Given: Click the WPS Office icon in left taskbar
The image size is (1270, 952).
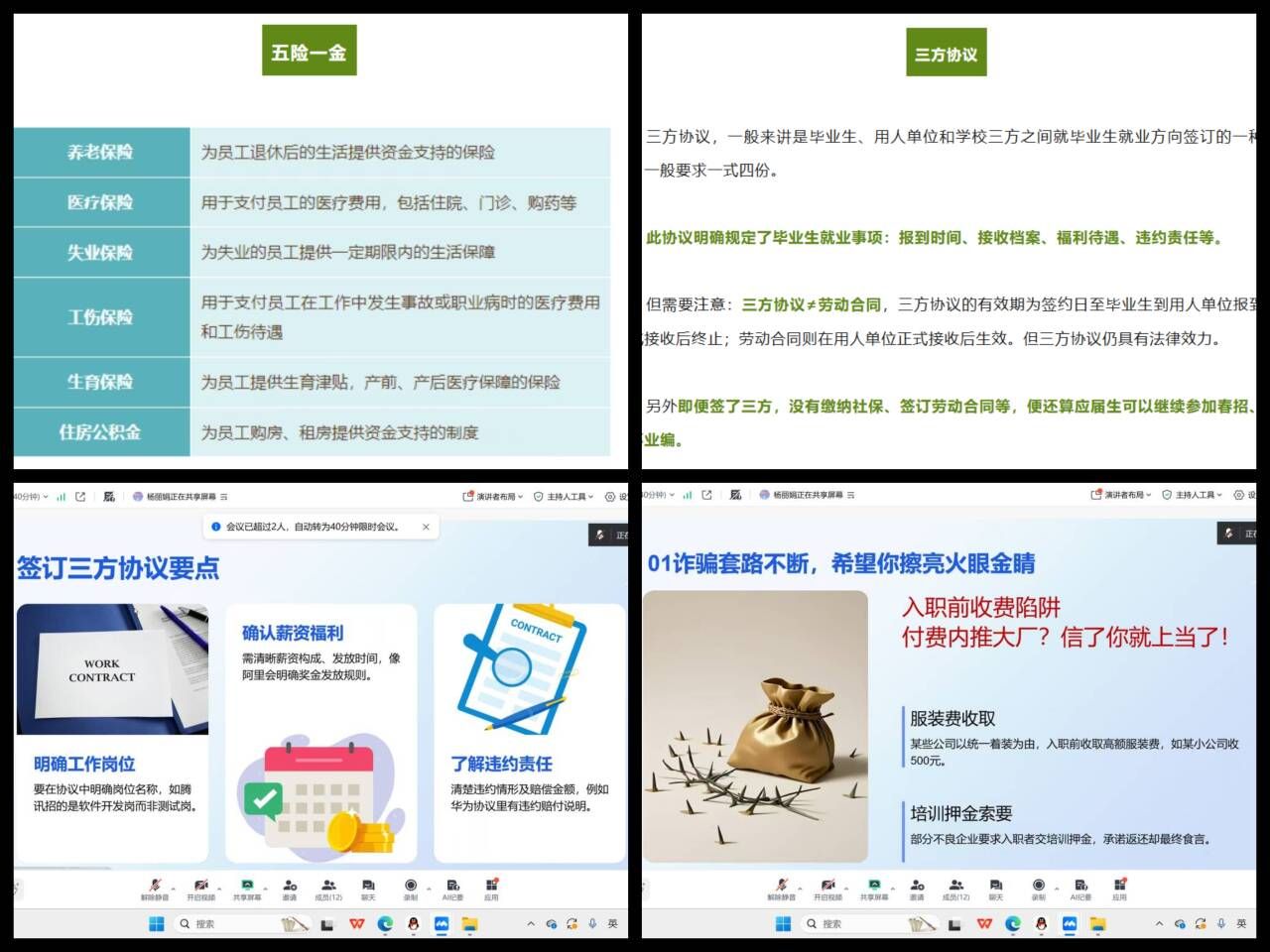Looking at the screenshot, I should pos(357,923).
